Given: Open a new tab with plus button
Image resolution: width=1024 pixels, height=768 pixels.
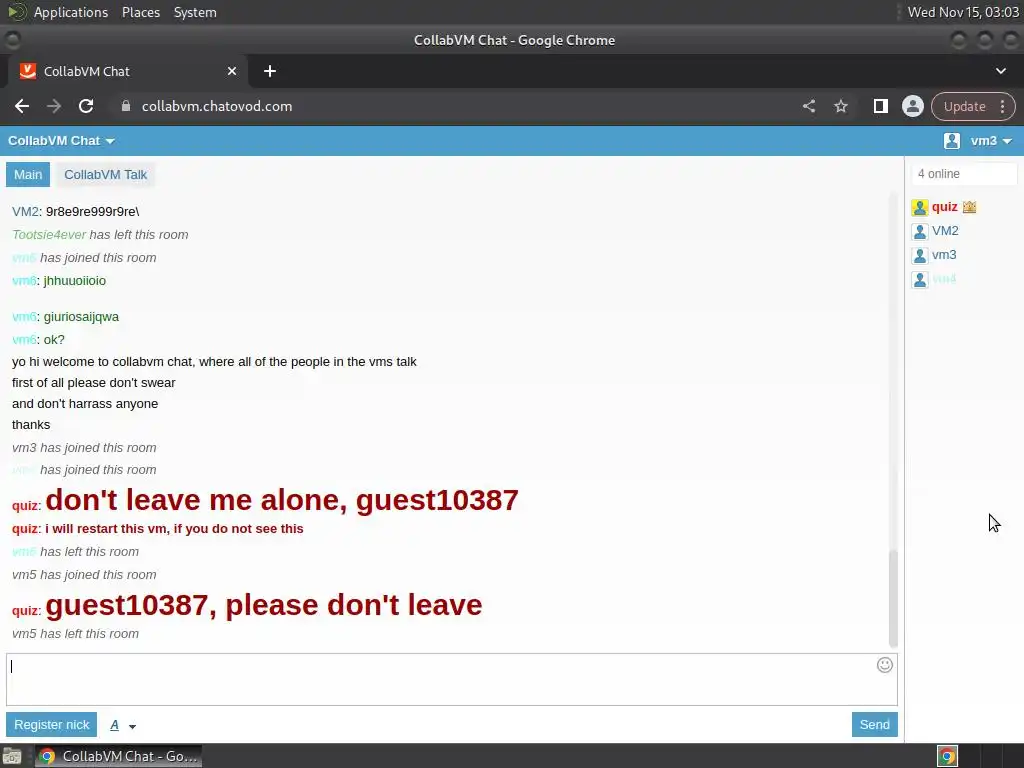Looking at the screenshot, I should point(270,71).
